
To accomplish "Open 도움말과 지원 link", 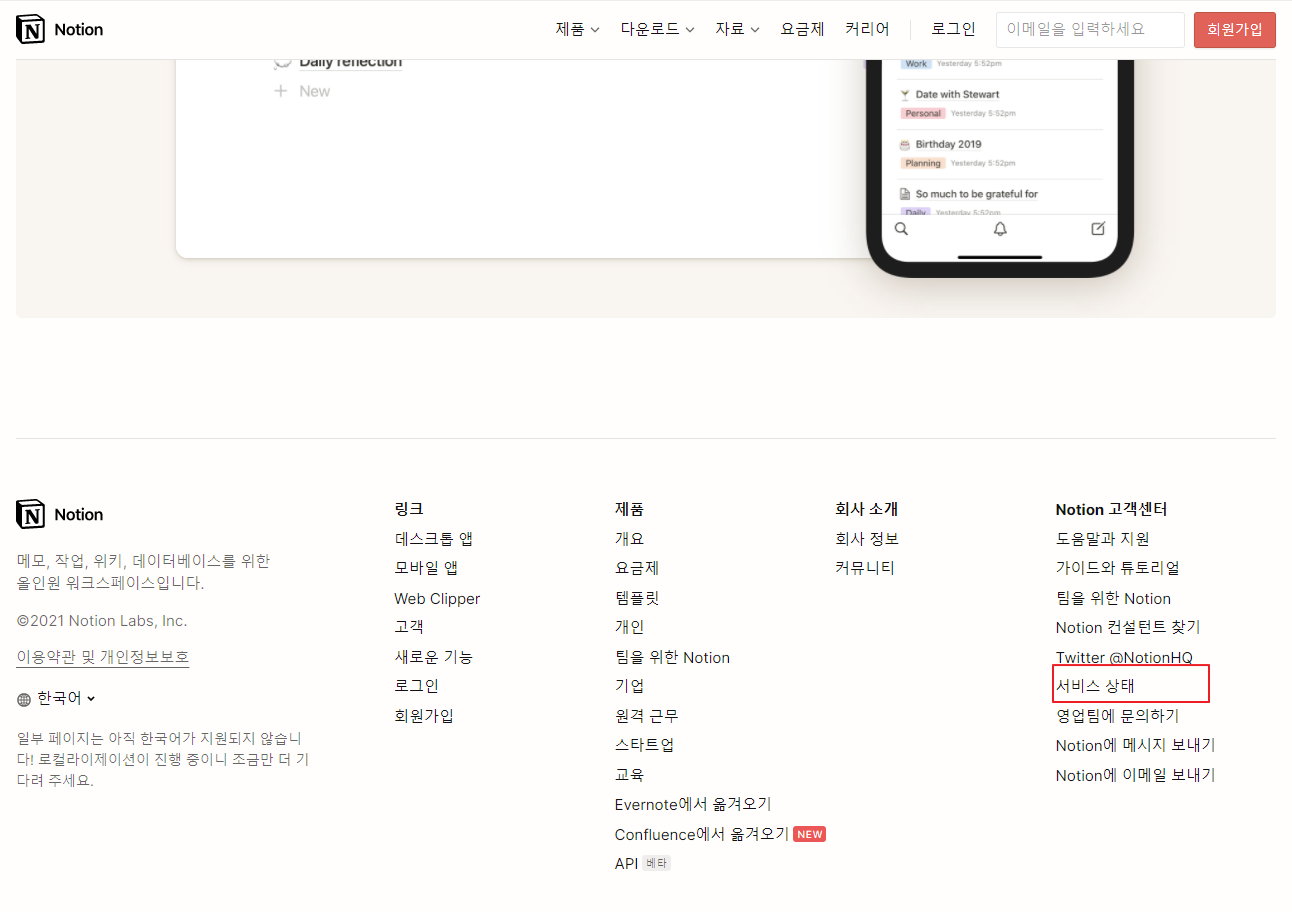I will pyautogui.click(x=1102, y=539).
